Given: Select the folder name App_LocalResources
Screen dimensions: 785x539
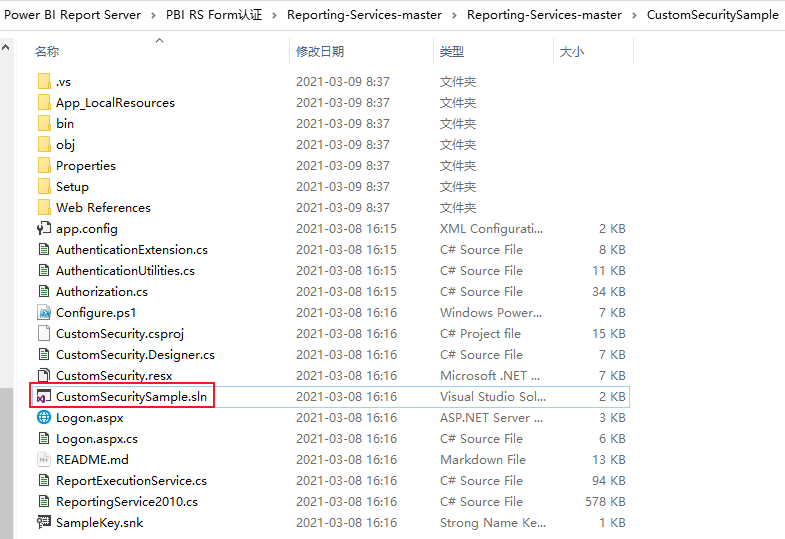Looking at the screenshot, I should click(x=115, y=103).
